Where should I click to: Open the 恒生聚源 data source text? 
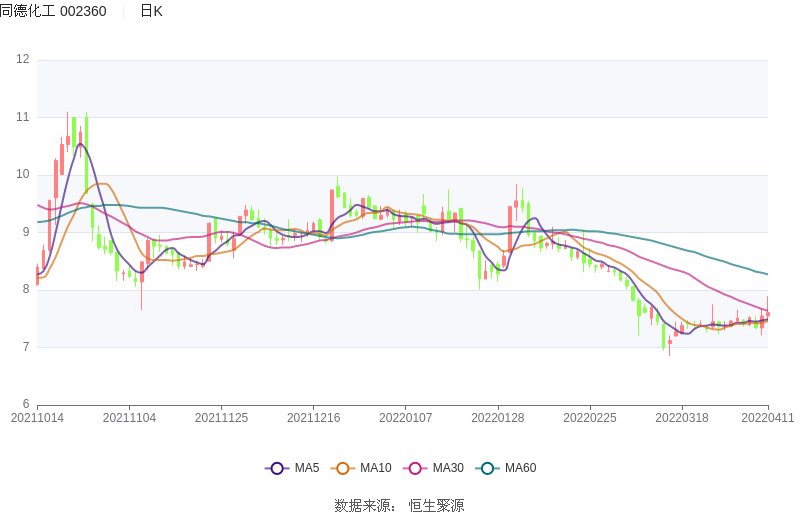[436, 506]
